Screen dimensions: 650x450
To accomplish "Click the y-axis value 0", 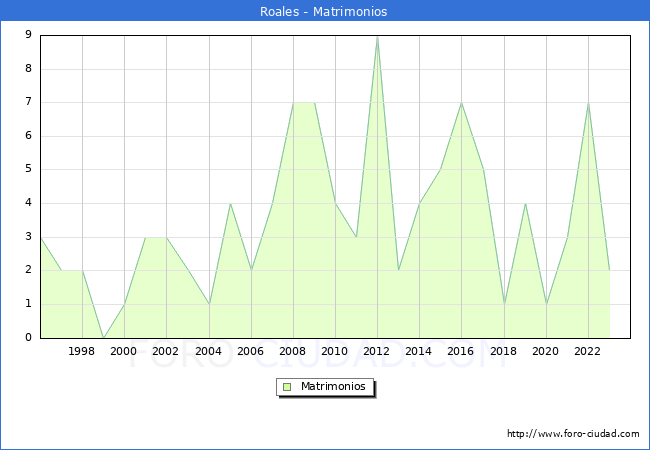I will click(28, 337).
